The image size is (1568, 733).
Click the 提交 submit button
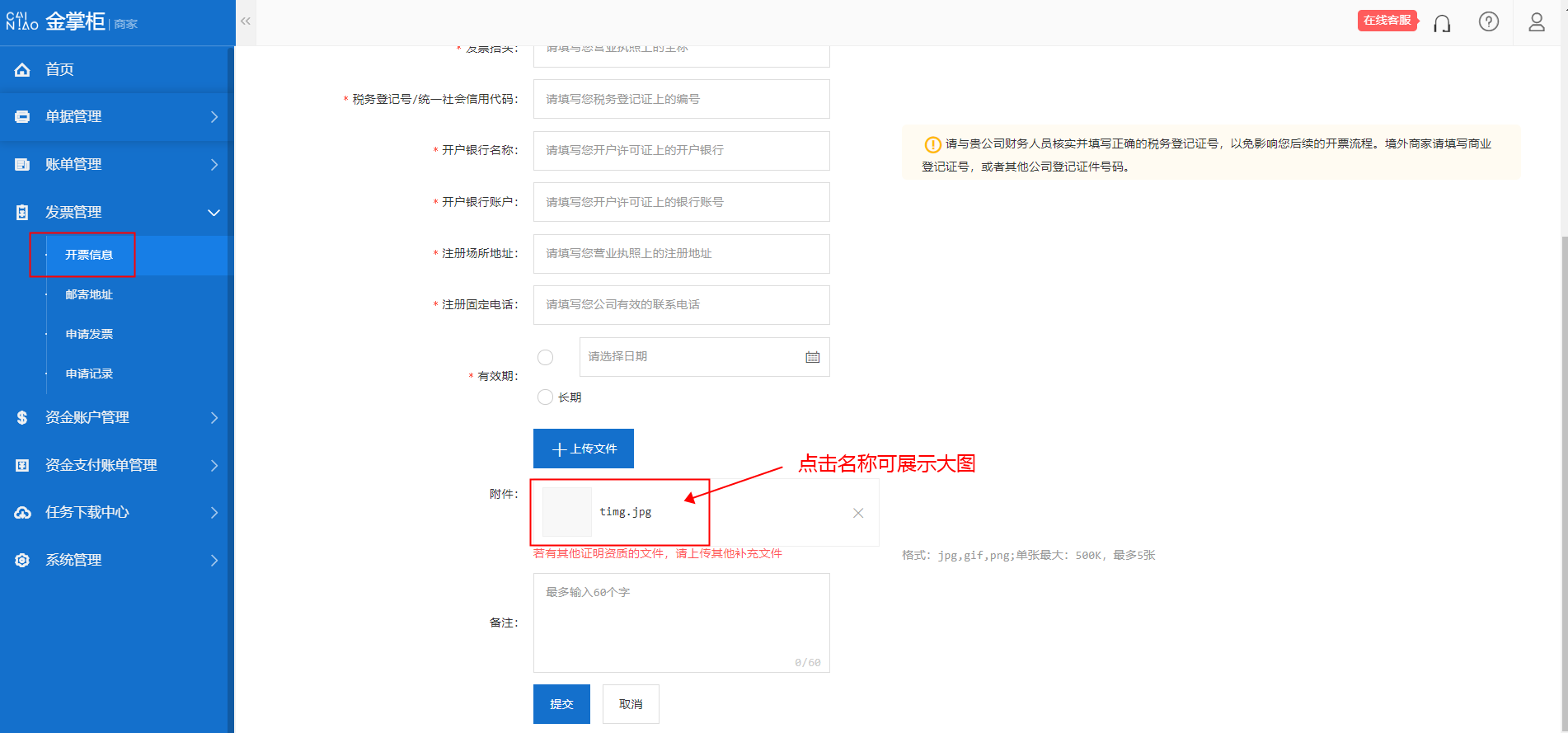tap(561, 704)
